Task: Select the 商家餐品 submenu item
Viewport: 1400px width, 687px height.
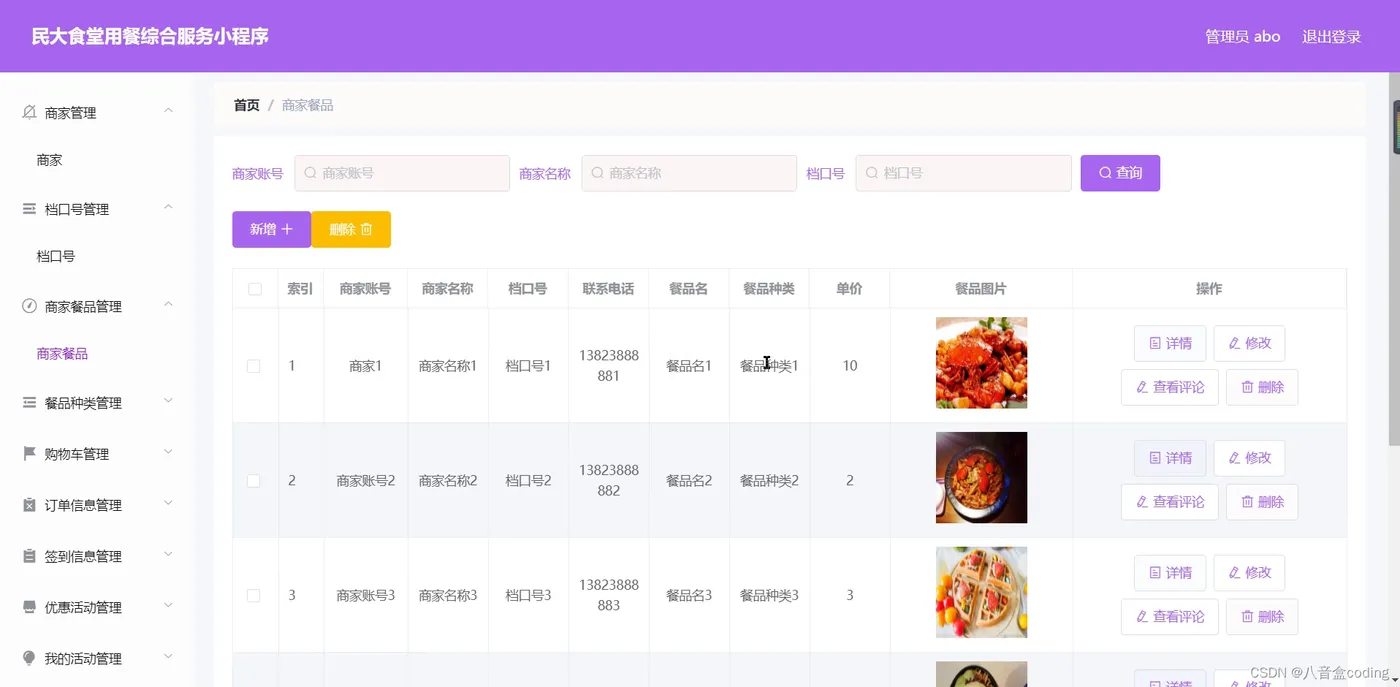Action: tap(62, 354)
